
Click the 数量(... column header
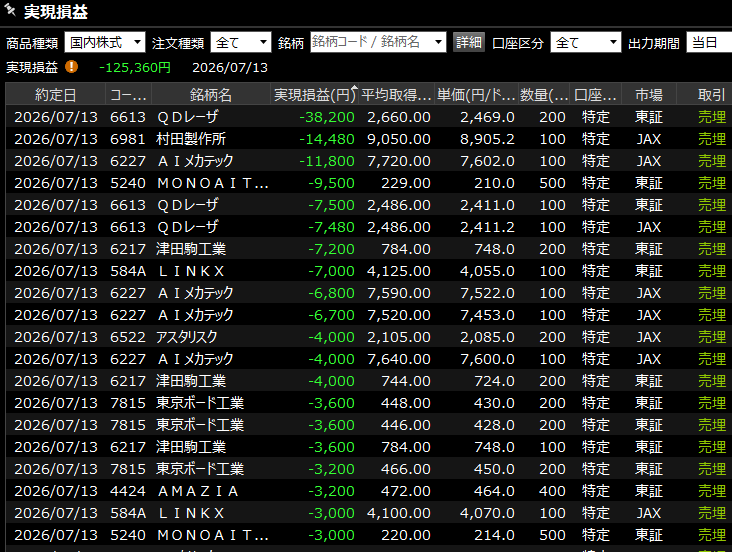pos(544,95)
